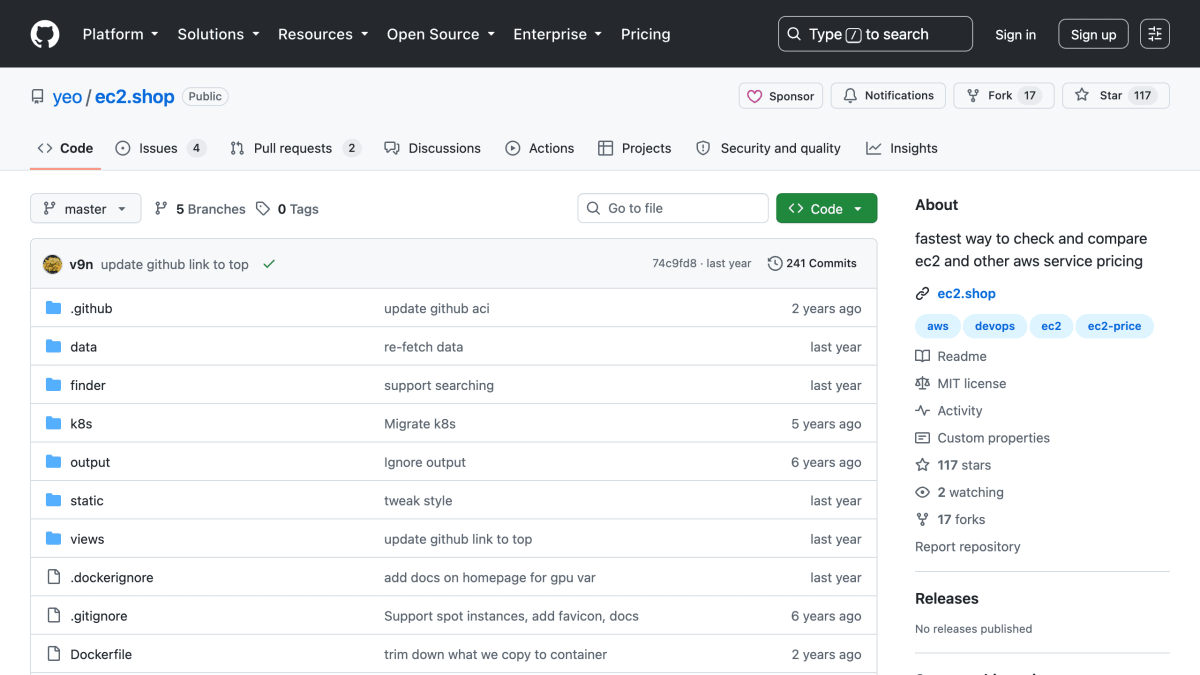
Task: Click the appearance settings icon in header
Action: (x=1155, y=34)
